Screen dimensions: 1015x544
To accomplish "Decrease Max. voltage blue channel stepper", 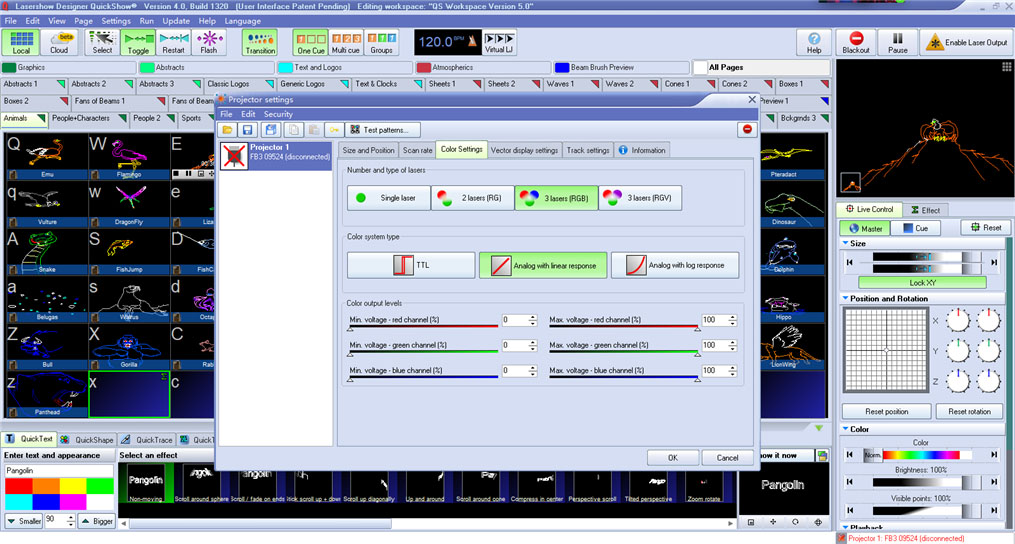I will tap(733, 374).
